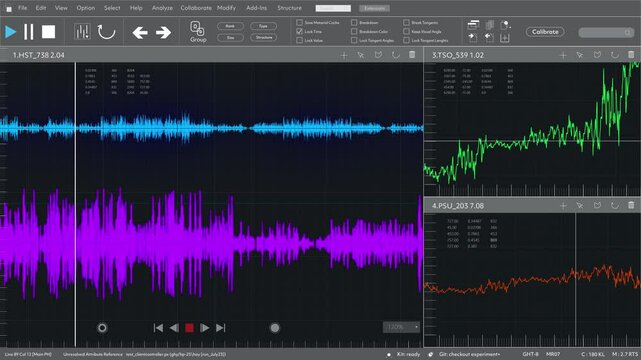Screen dimensions: 641x360
Task: Click the Extensions button in menu bar
Action: click(x=374, y=8)
